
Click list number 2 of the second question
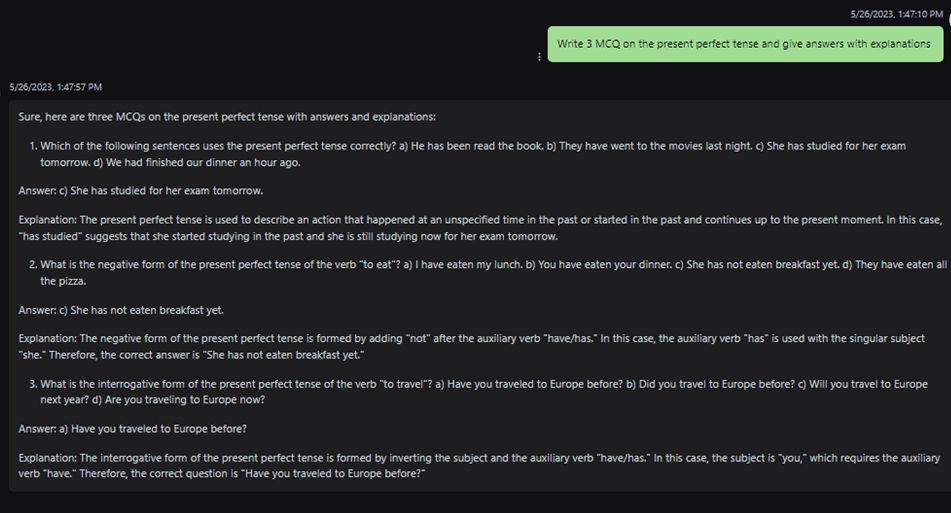coord(33,265)
